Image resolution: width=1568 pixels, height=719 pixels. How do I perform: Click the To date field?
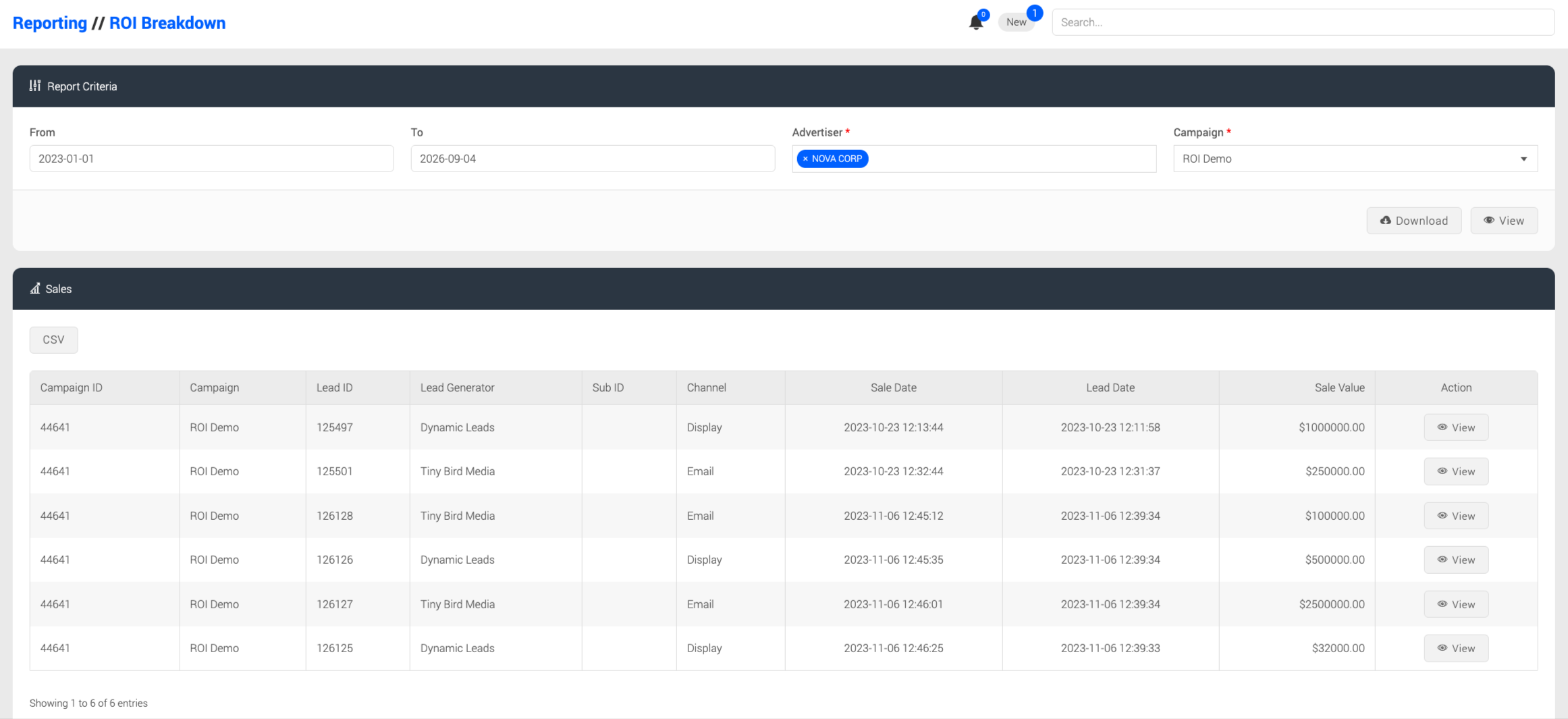(593, 159)
